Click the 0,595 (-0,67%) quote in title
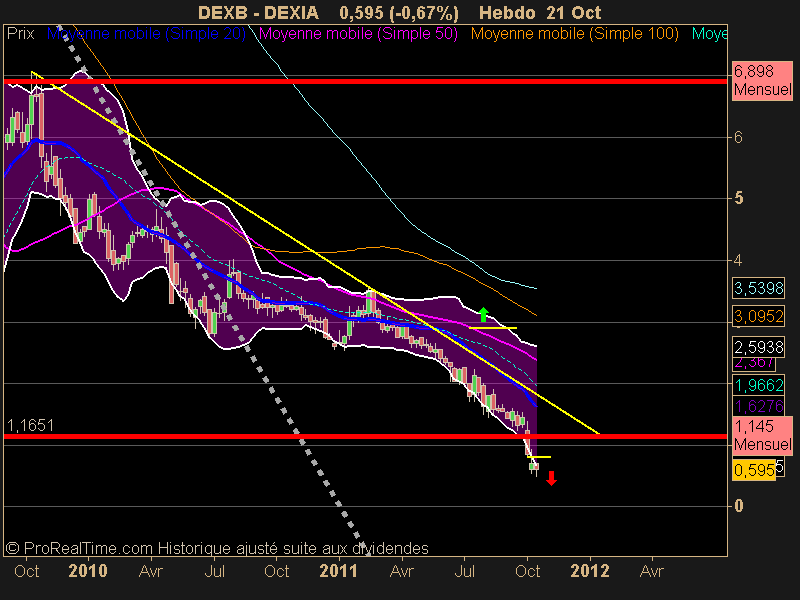 pos(398,12)
